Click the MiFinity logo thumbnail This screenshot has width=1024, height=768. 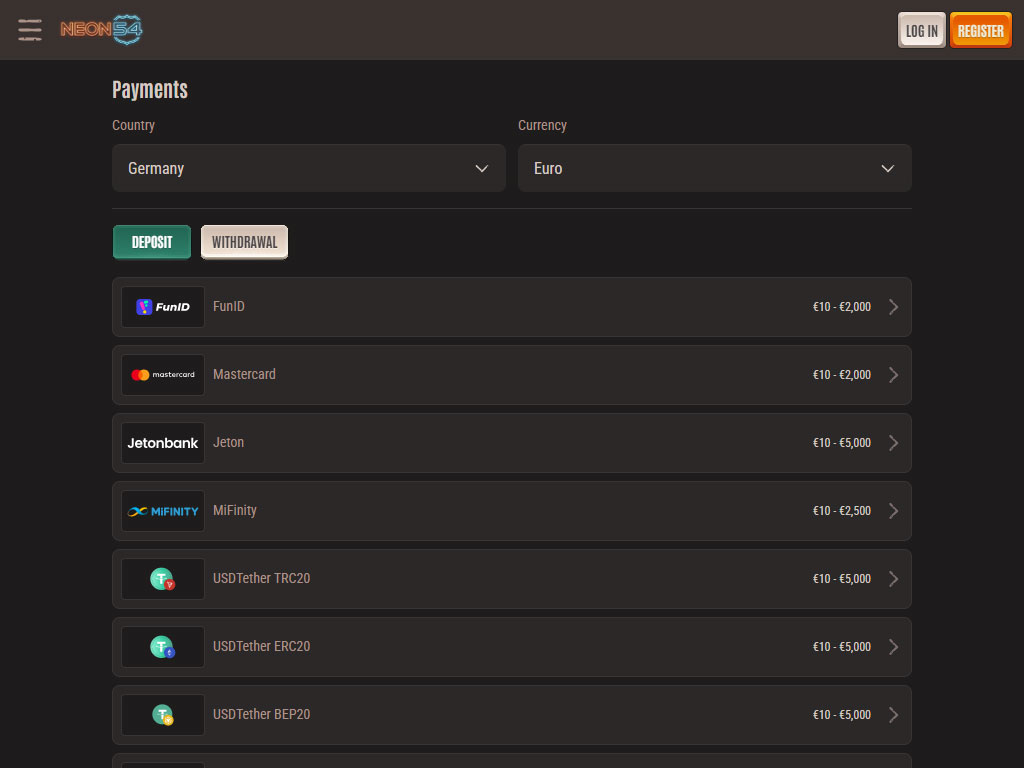pyautogui.click(x=163, y=511)
